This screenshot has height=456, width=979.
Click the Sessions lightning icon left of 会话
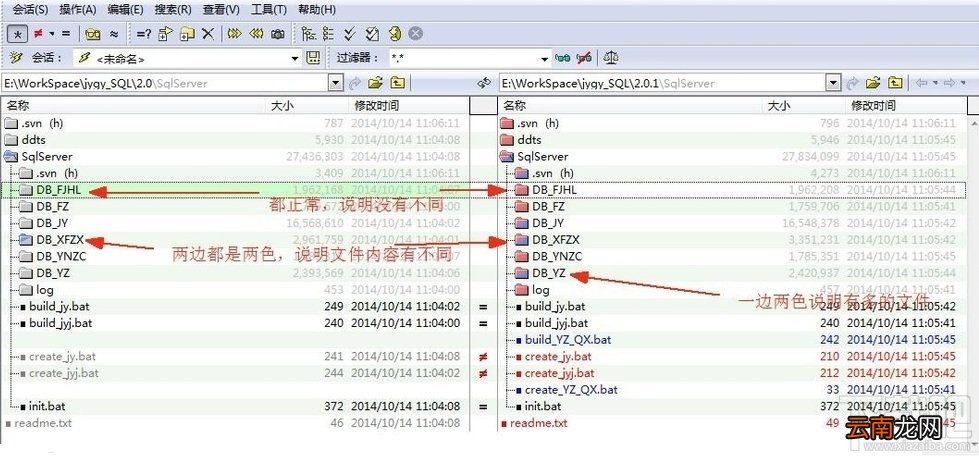click(x=16, y=58)
